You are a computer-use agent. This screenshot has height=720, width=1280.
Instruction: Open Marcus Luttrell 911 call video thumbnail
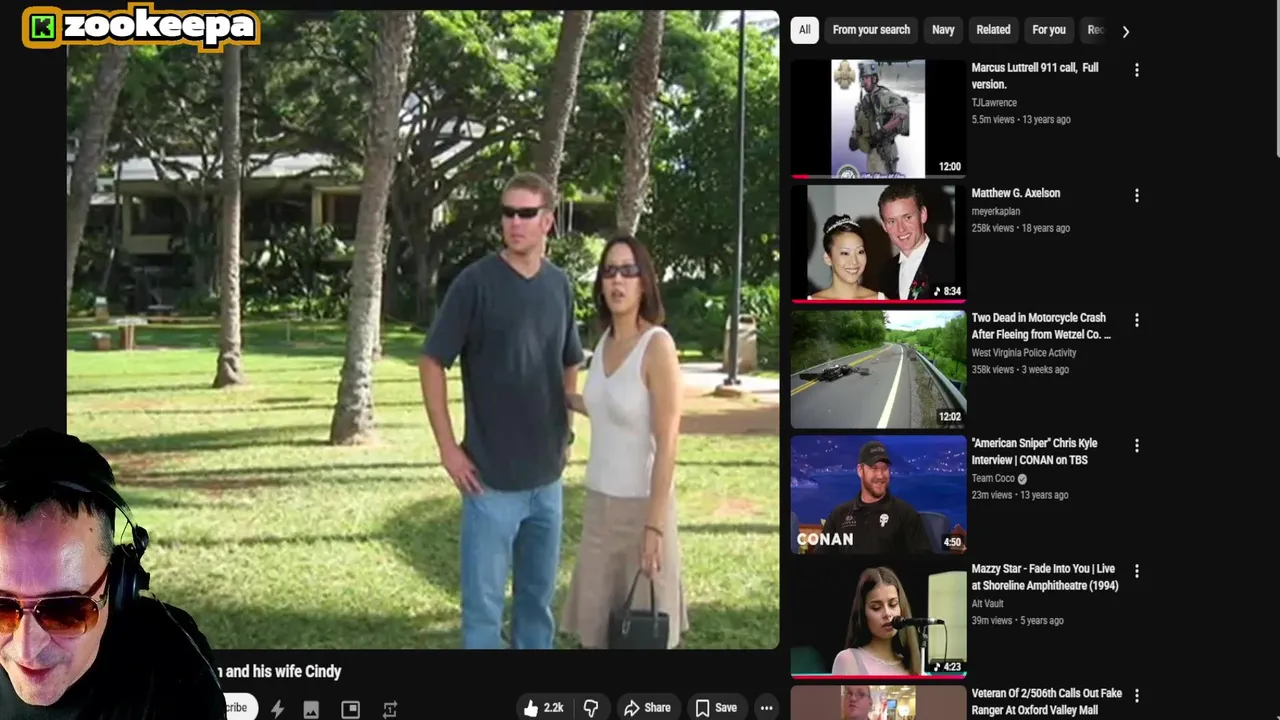[878, 118]
